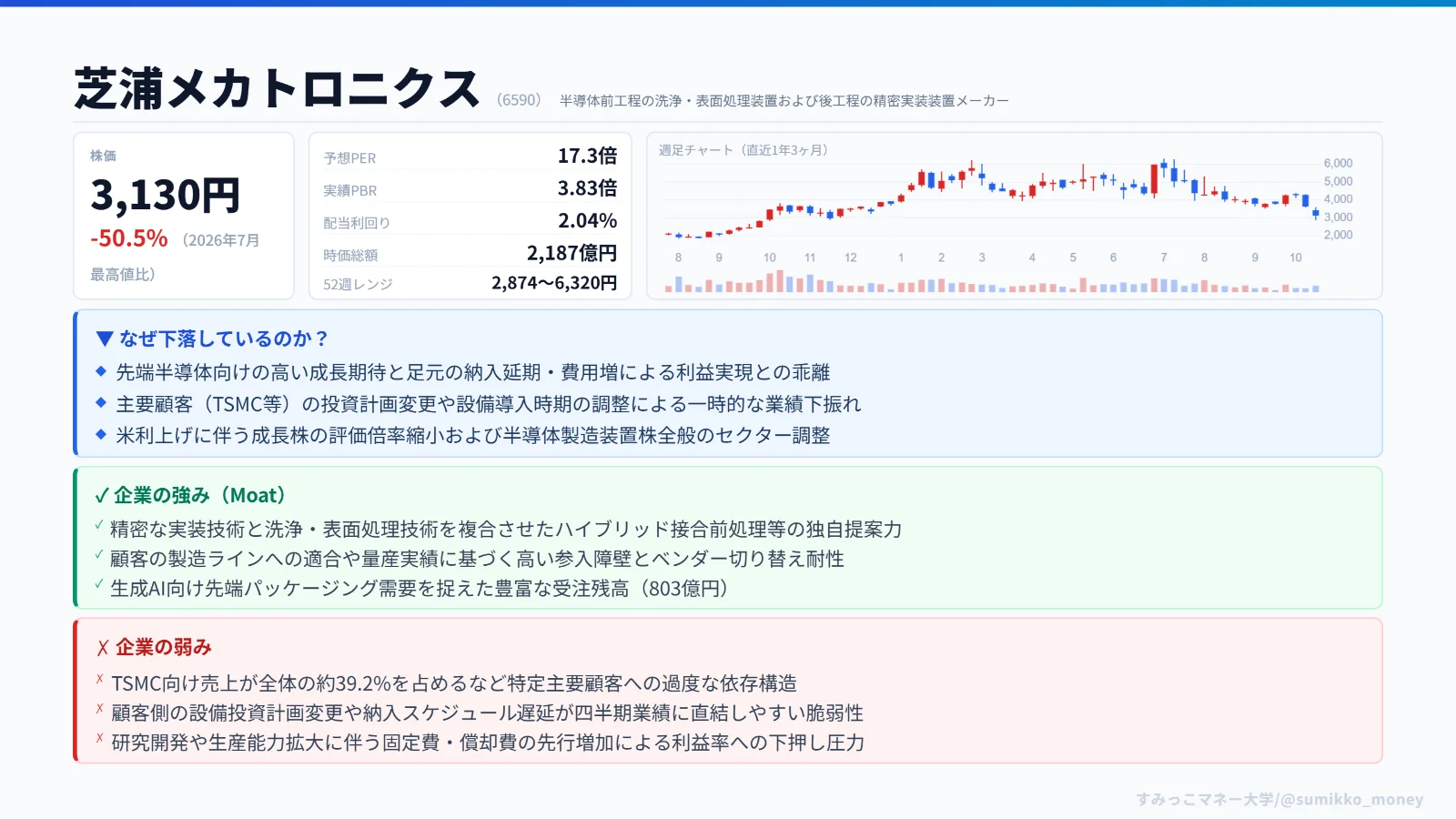Click the なぜ下落しているのか？ heading
The image size is (1456, 819).
tap(224, 339)
